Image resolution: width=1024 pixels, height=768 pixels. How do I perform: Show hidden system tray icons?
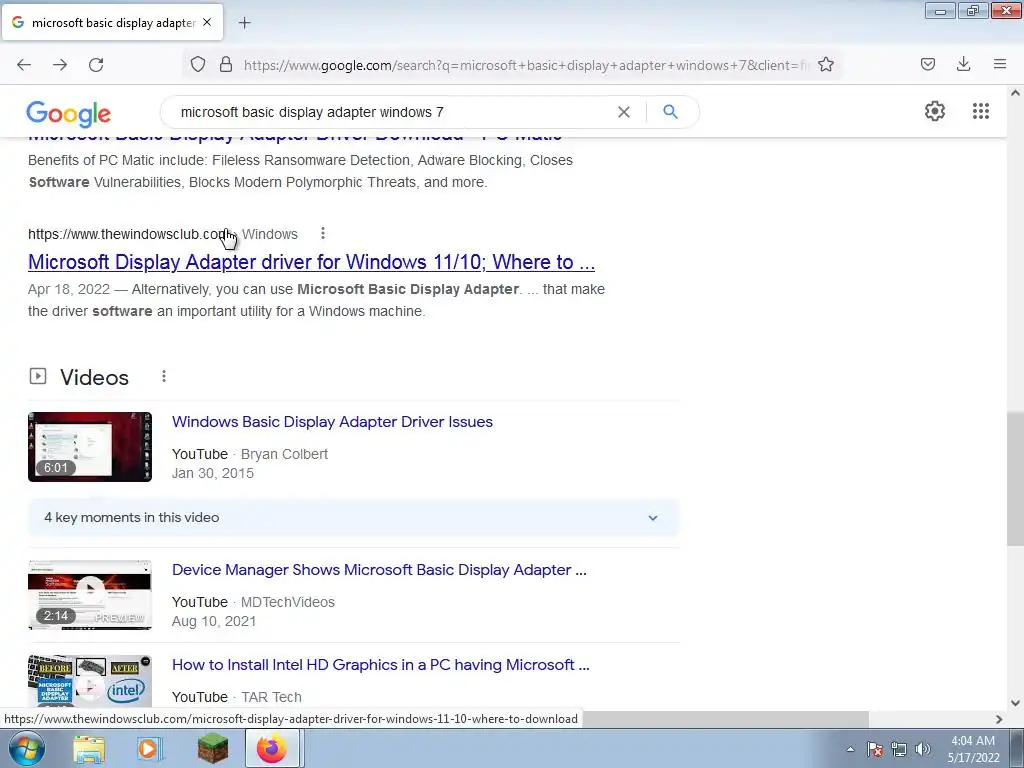[850, 749]
